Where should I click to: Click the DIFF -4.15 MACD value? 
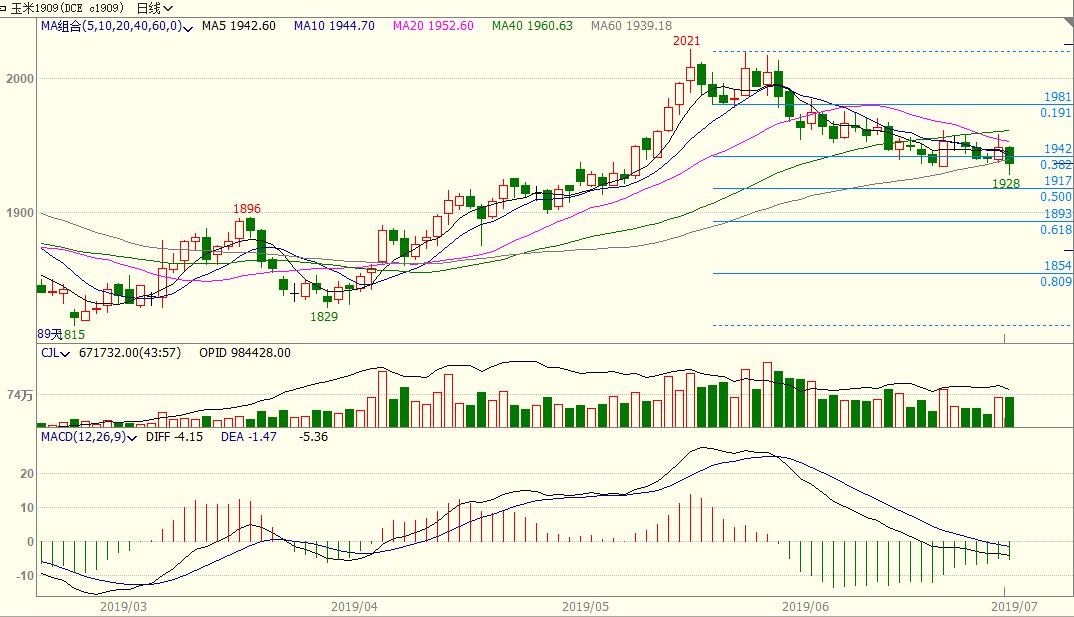coord(173,437)
